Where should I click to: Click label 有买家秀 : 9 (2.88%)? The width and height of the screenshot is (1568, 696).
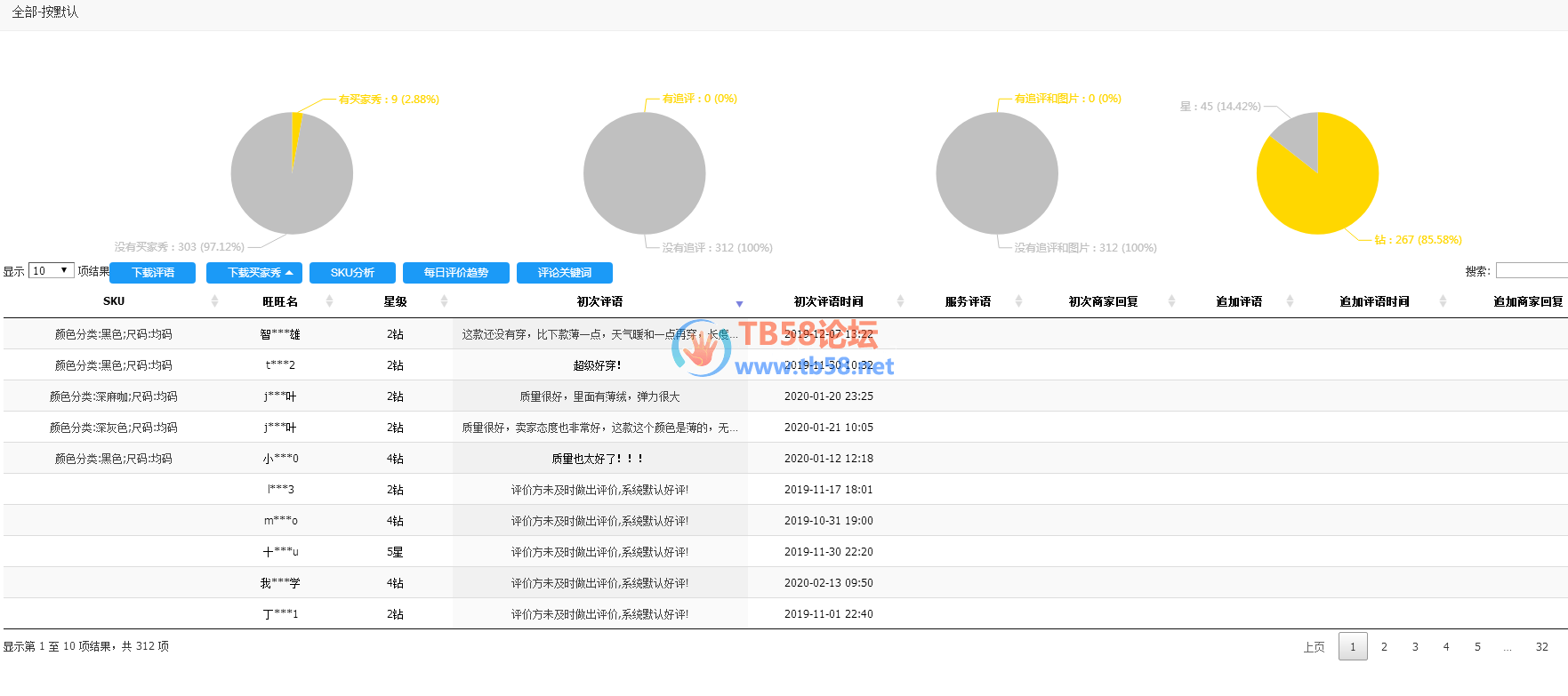389,100
